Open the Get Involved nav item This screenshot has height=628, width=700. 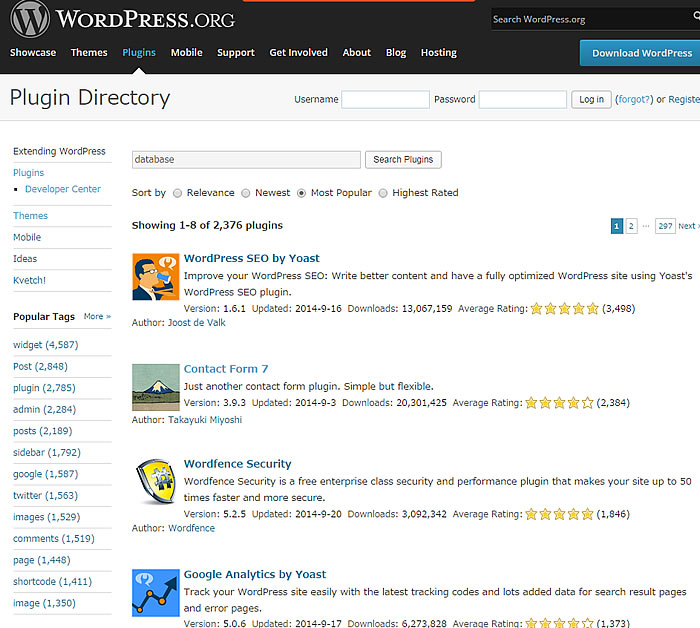tap(298, 53)
